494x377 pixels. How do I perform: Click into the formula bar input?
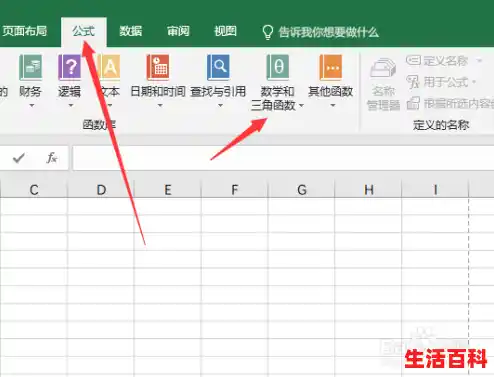click(x=283, y=158)
